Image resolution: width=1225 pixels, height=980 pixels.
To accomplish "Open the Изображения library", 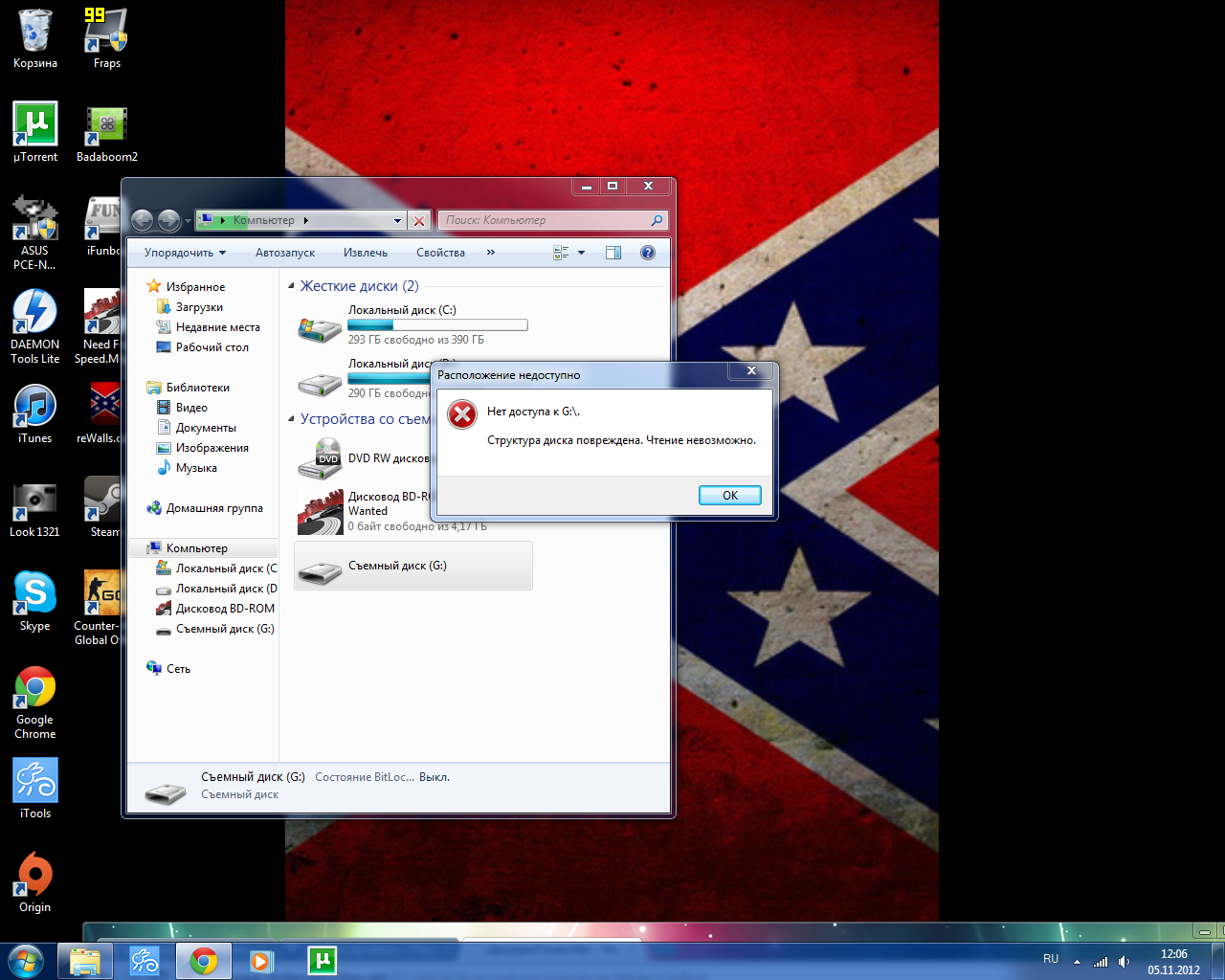I will pyautogui.click(x=212, y=448).
